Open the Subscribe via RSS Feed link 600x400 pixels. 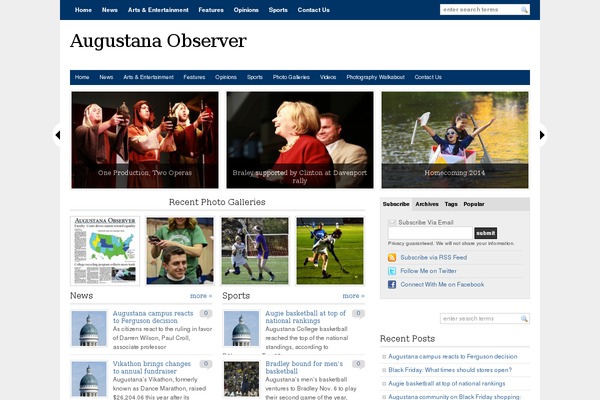pos(434,258)
